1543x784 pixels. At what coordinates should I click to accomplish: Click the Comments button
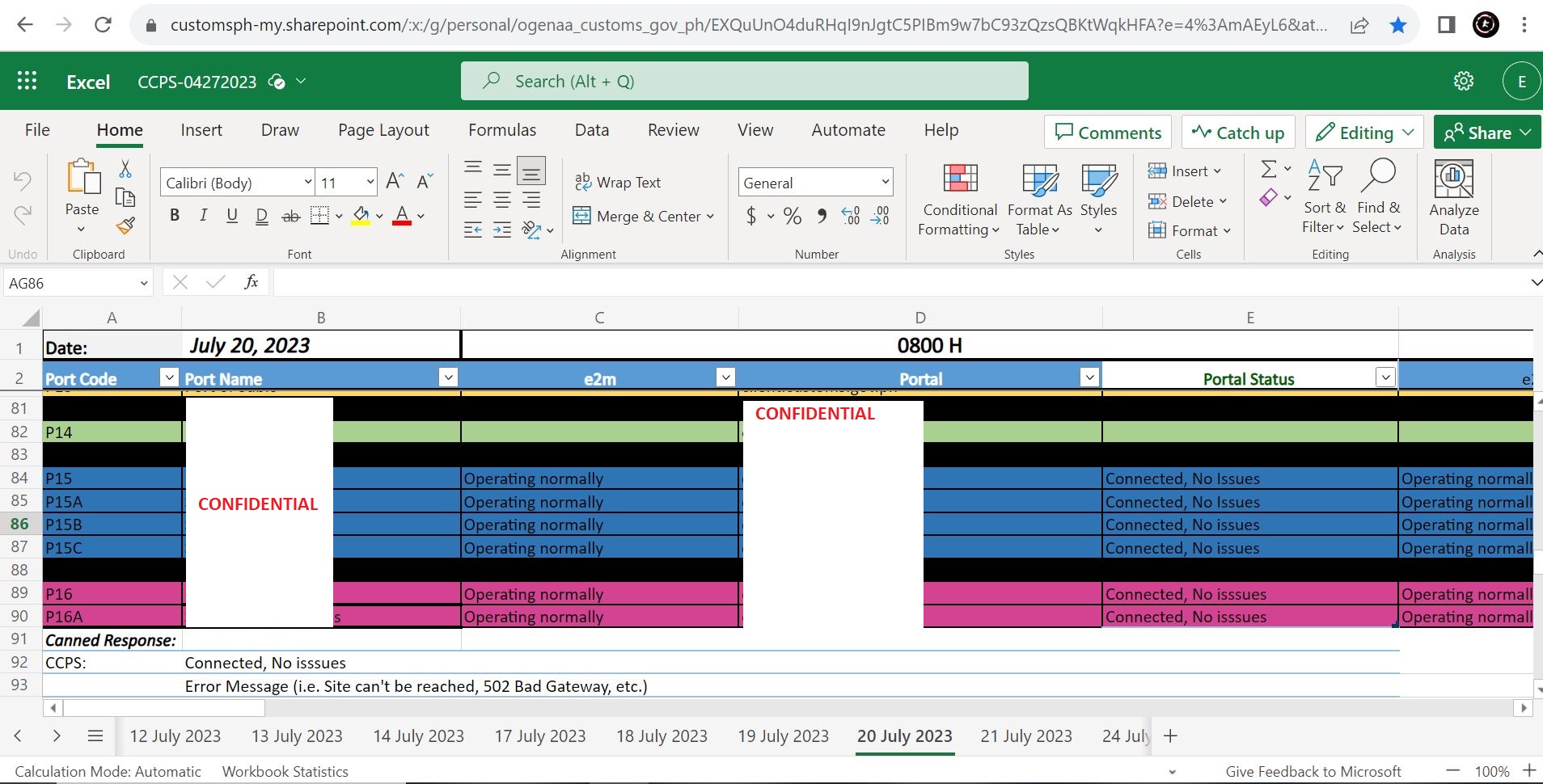tap(1108, 133)
